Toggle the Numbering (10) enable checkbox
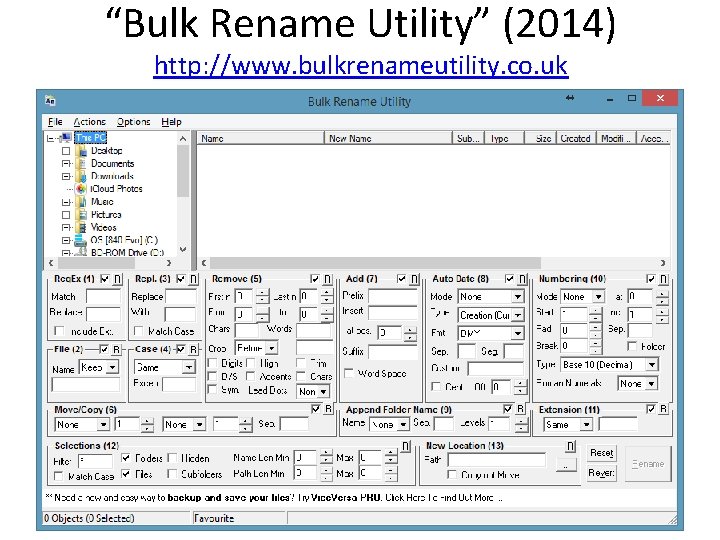The height and width of the screenshot is (540, 720). (651, 278)
